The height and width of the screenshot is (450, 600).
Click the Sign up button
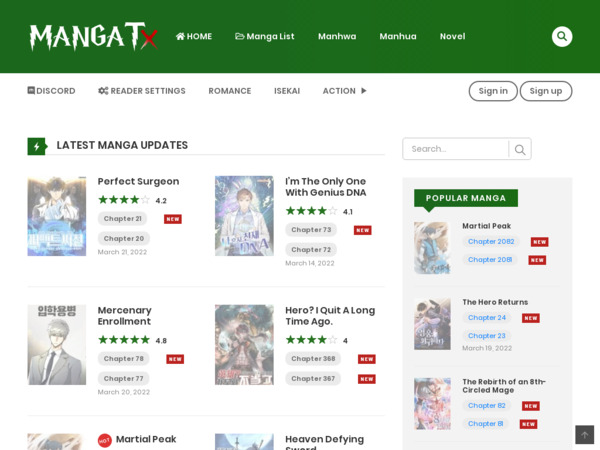[x=546, y=91]
